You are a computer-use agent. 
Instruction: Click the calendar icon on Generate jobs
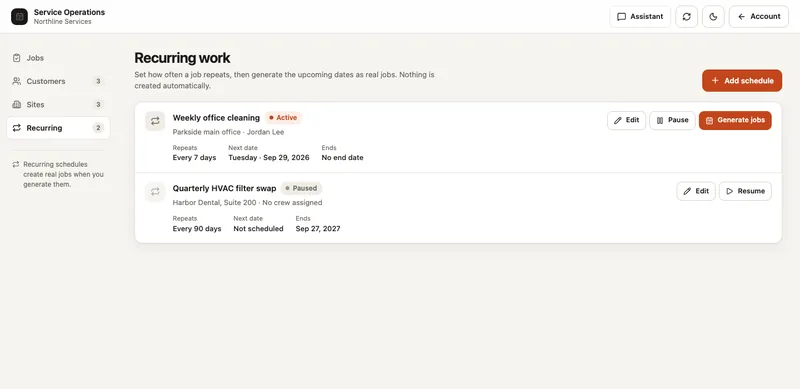click(709, 120)
